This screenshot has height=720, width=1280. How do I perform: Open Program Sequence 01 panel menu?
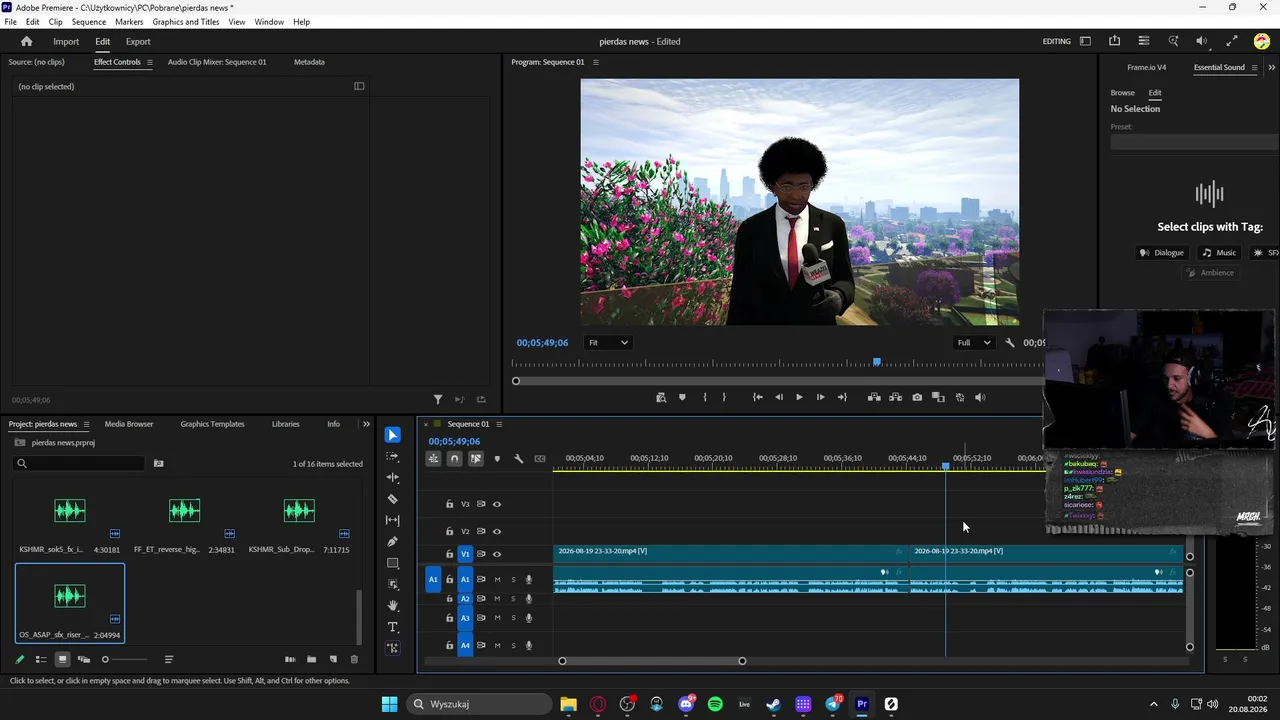(596, 62)
